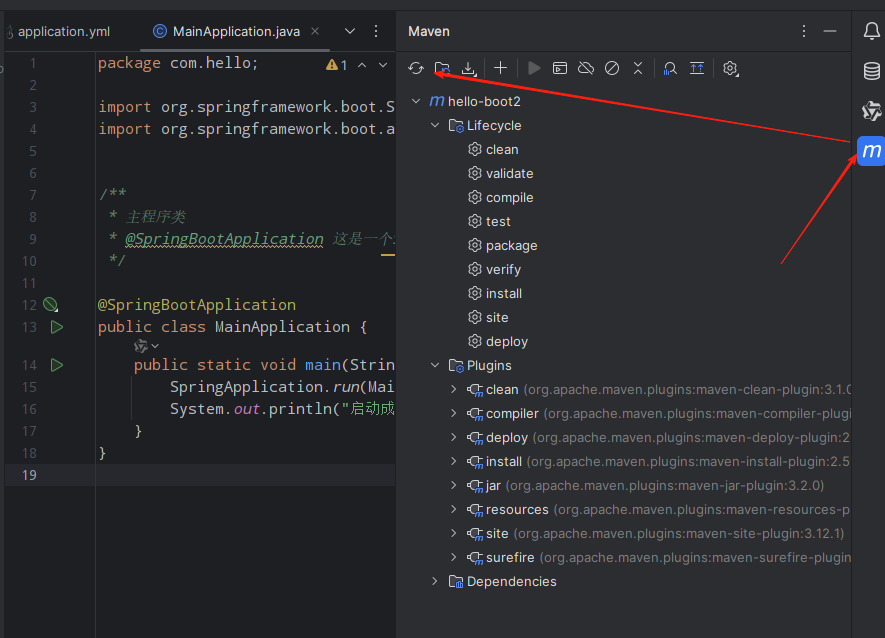Expand deploy plugin node
Image resolution: width=885 pixels, height=638 pixels.
coord(454,437)
